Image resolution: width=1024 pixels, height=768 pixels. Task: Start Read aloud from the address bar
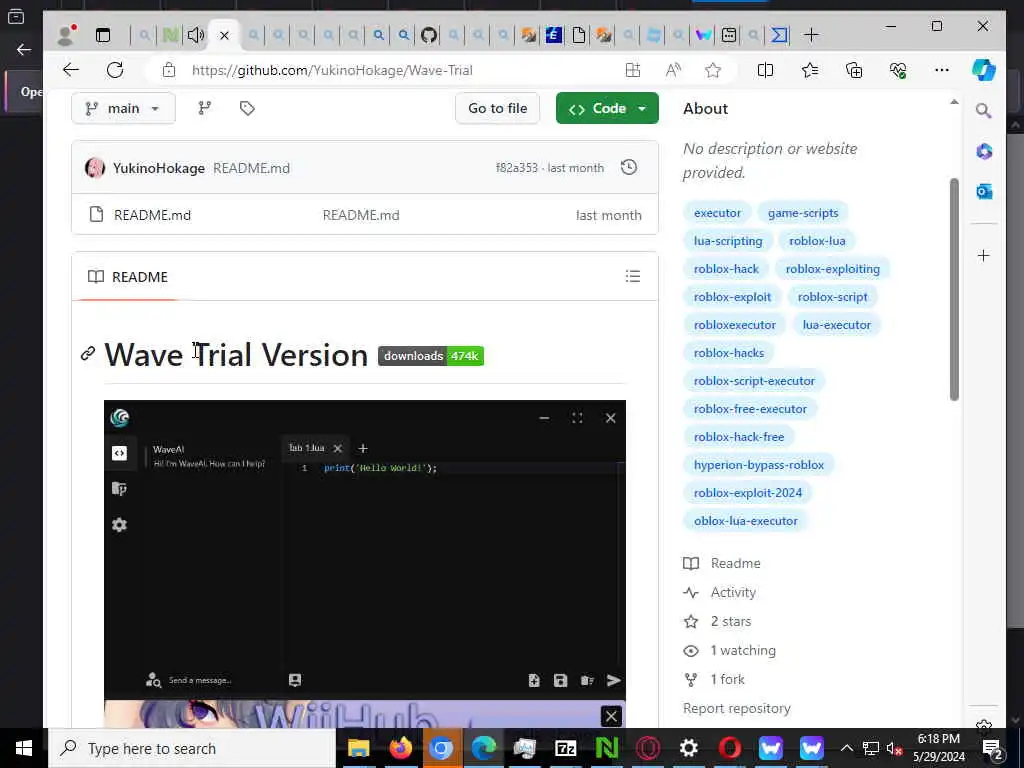point(673,70)
